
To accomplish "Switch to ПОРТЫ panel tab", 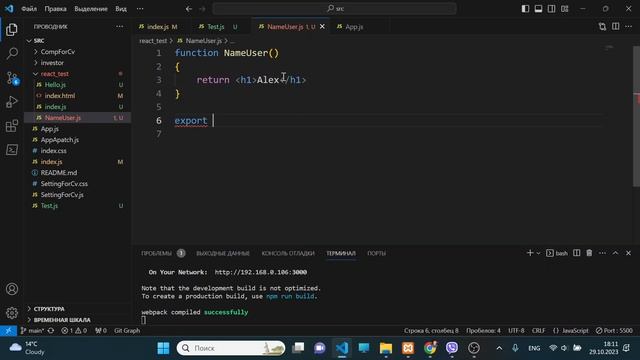I will 376,253.
